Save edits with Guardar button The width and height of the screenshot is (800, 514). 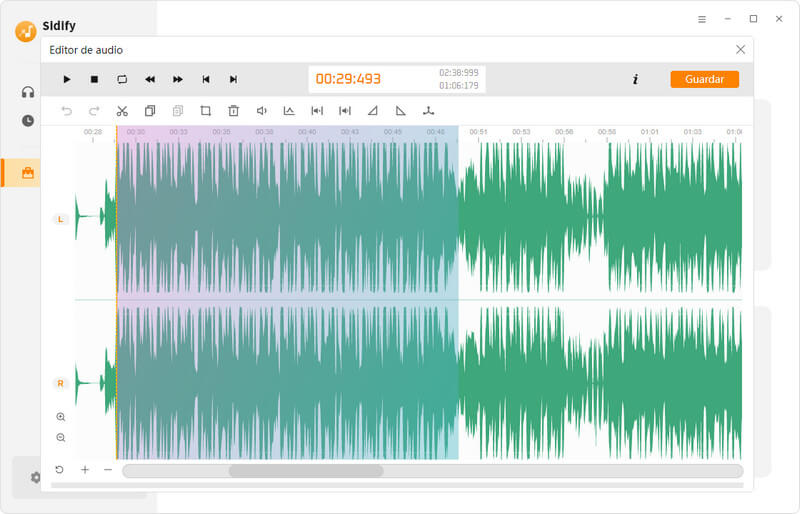pos(705,79)
